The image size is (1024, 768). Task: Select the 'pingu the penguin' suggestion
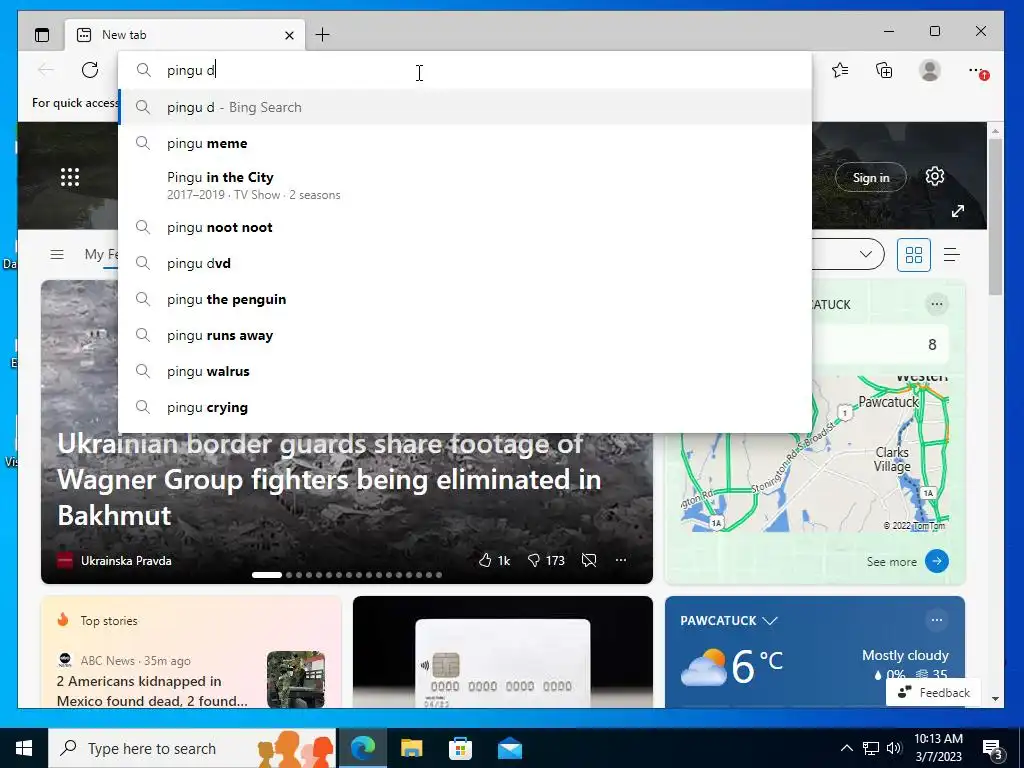pos(465,299)
